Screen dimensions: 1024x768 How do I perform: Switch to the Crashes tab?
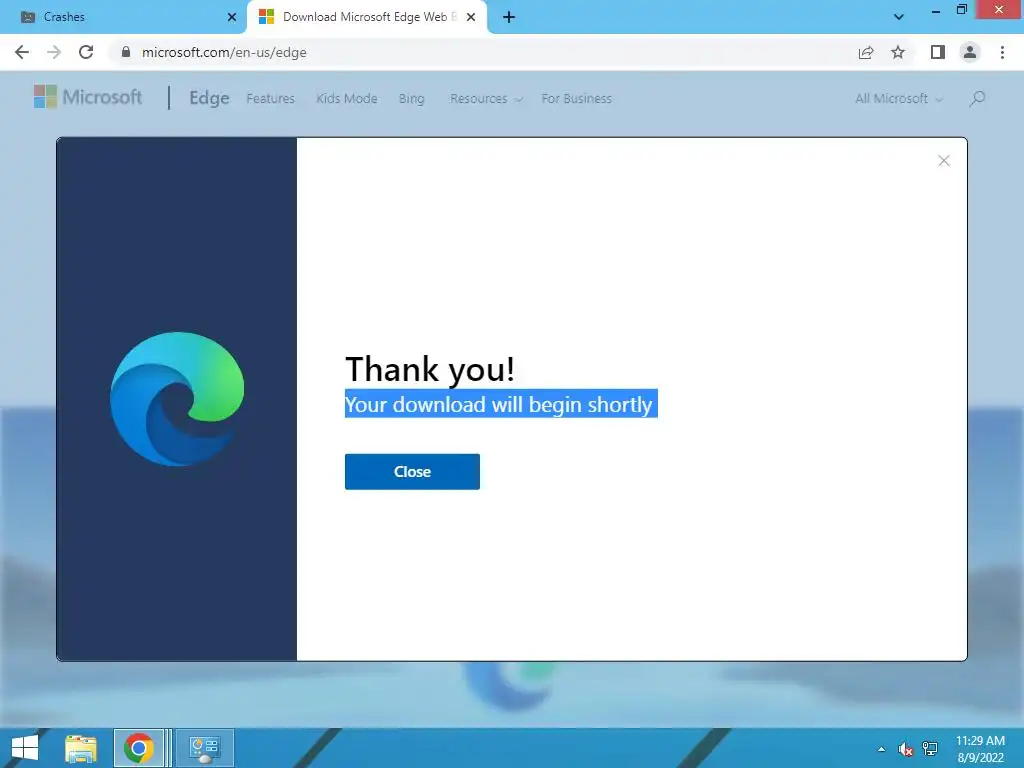pyautogui.click(x=124, y=17)
